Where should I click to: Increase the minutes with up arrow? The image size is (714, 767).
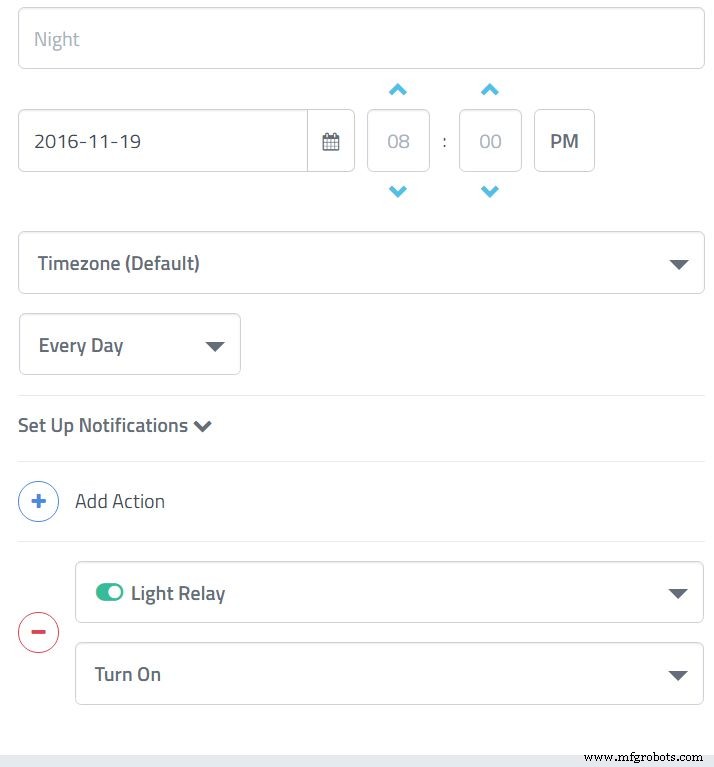(489, 90)
